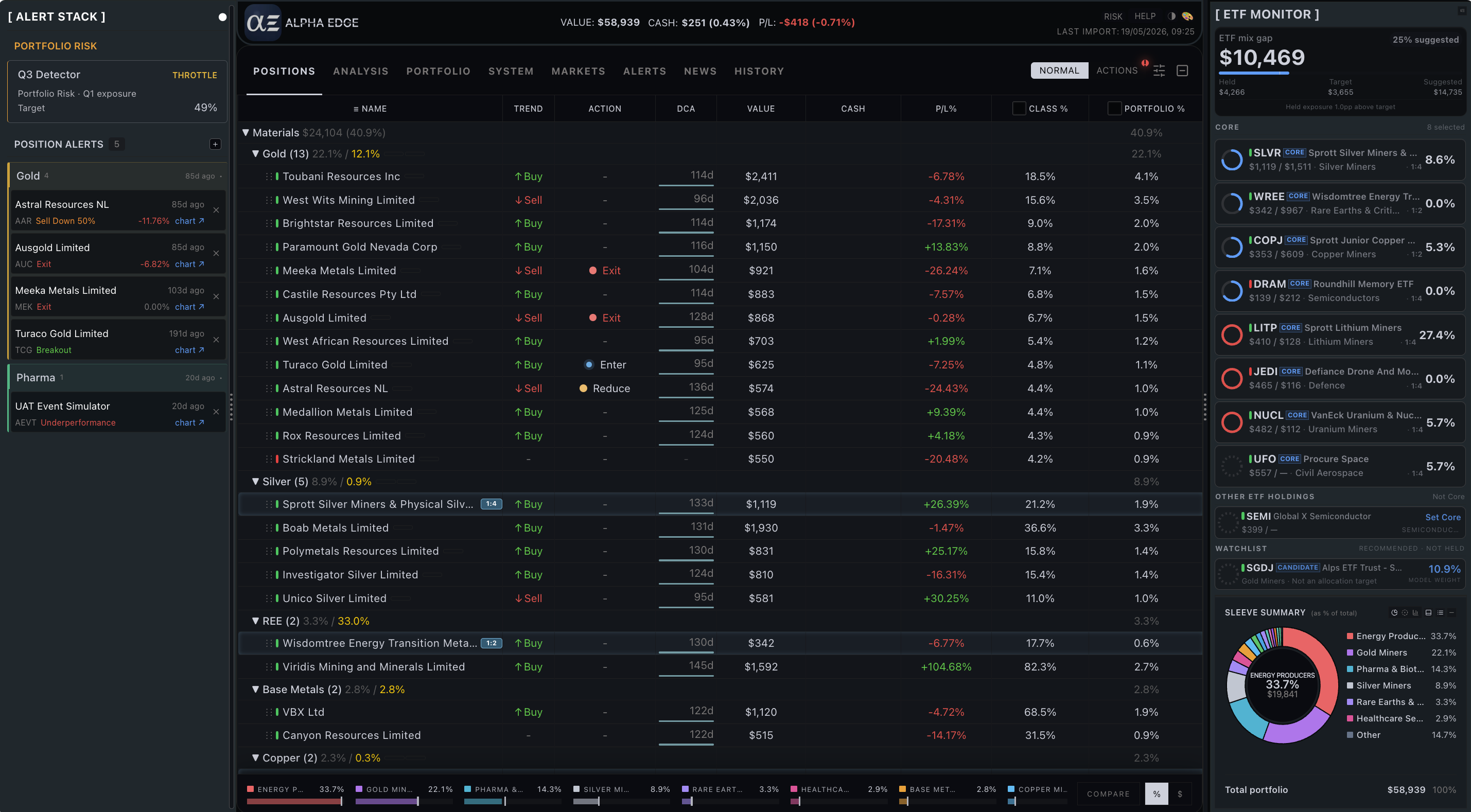Switch sleeve summary to bar chart view
This screenshot has height=812, width=1471.
click(1415, 613)
